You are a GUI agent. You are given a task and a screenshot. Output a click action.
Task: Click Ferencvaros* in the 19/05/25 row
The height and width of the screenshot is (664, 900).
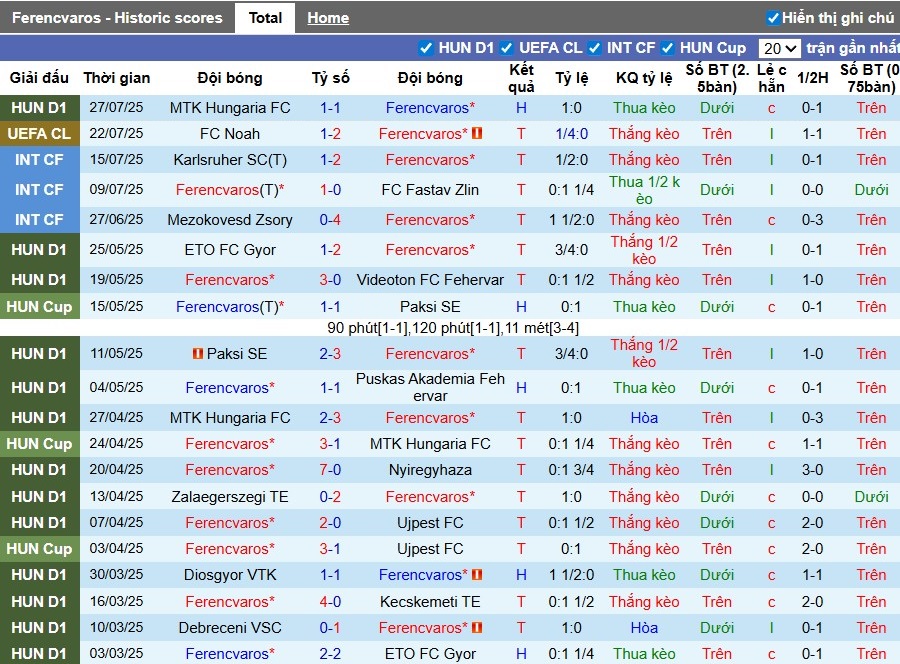pos(230,279)
